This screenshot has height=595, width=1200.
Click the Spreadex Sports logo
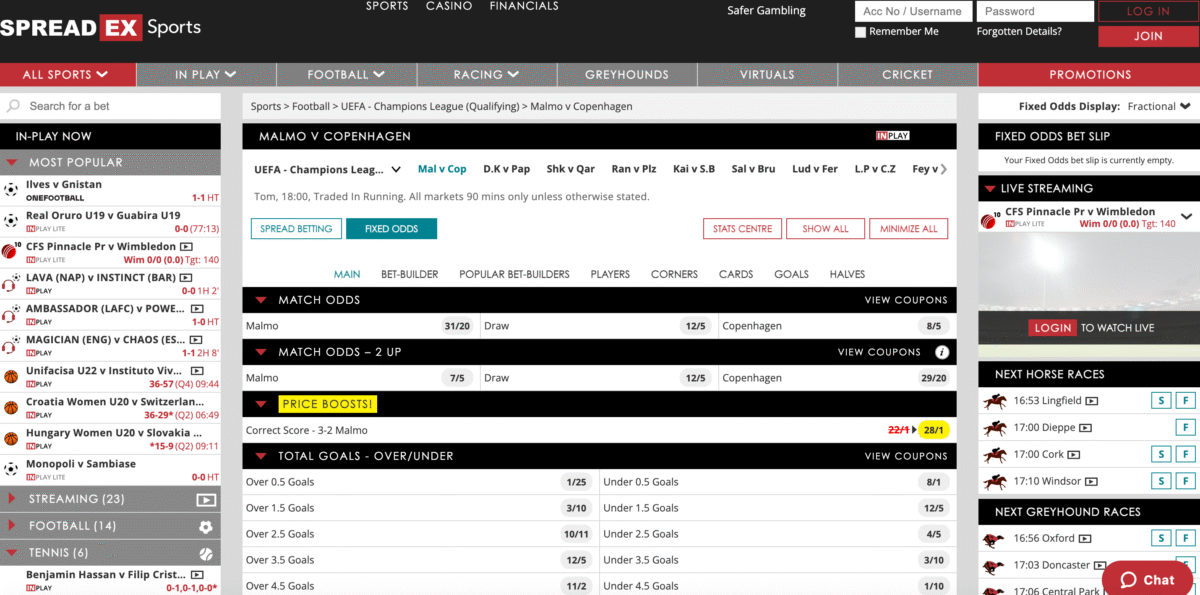pos(100,28)
